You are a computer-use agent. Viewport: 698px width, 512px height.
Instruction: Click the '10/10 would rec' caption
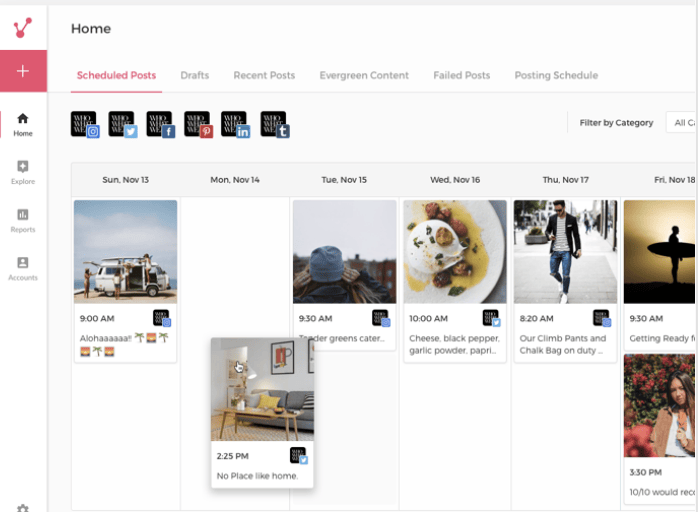662,492
